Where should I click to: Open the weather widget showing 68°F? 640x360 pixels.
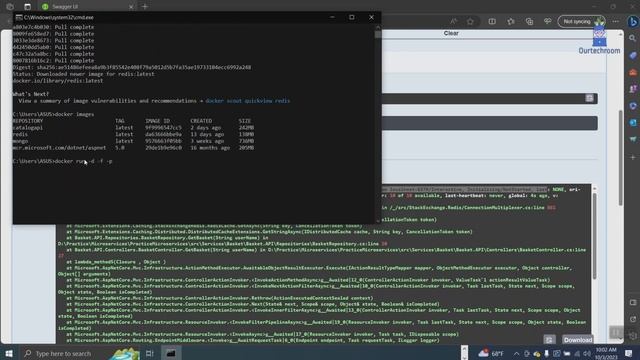(x=491, y=353)
